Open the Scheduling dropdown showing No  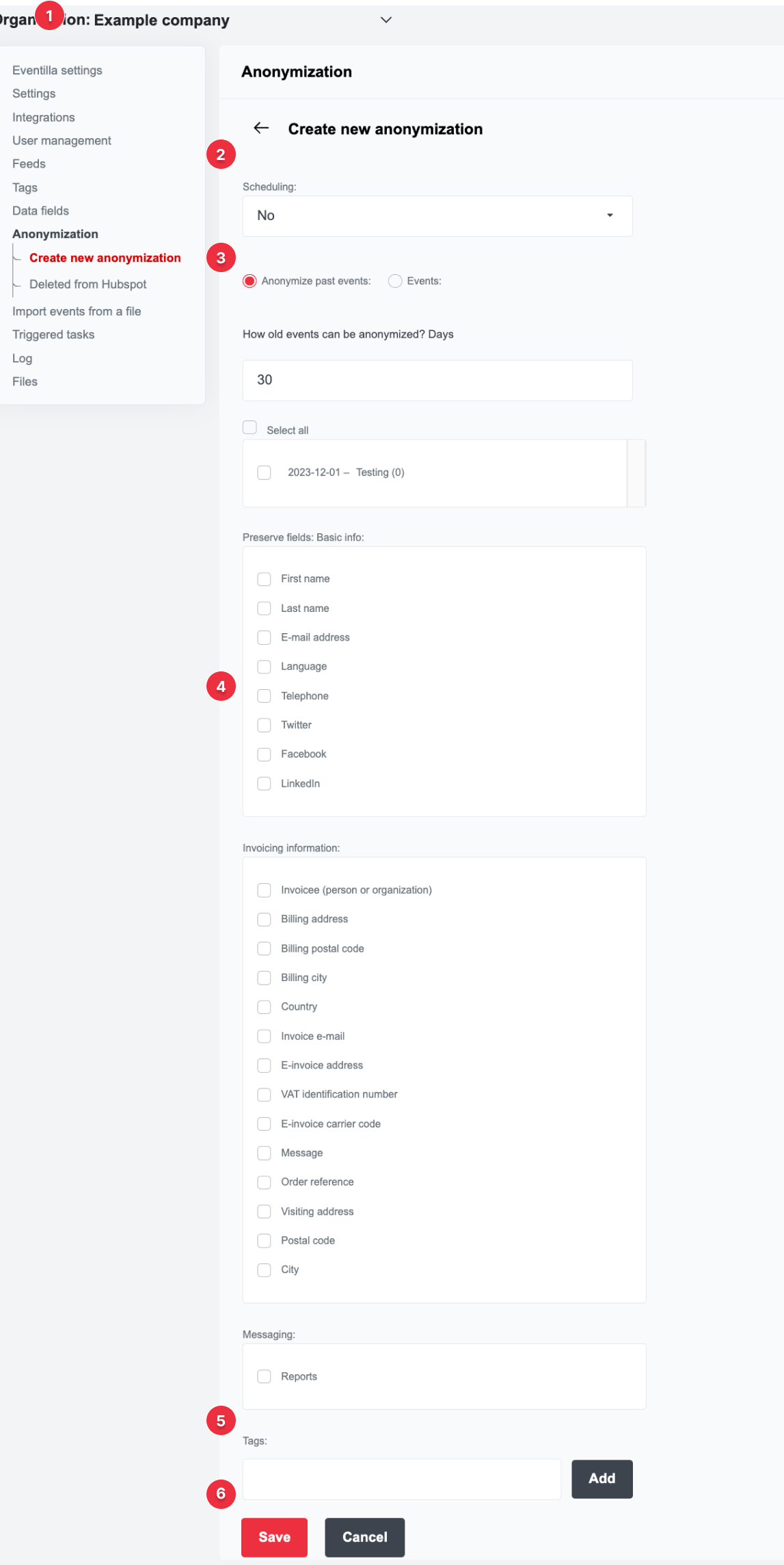437,216
